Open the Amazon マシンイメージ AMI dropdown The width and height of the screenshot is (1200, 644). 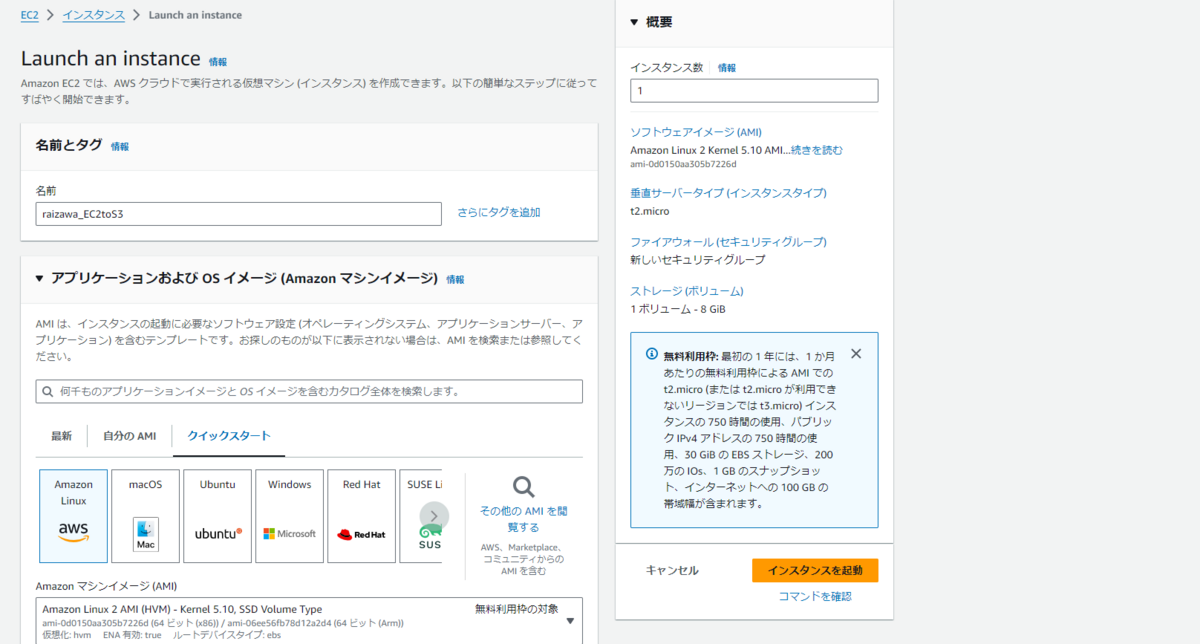(x=309, y=620)
